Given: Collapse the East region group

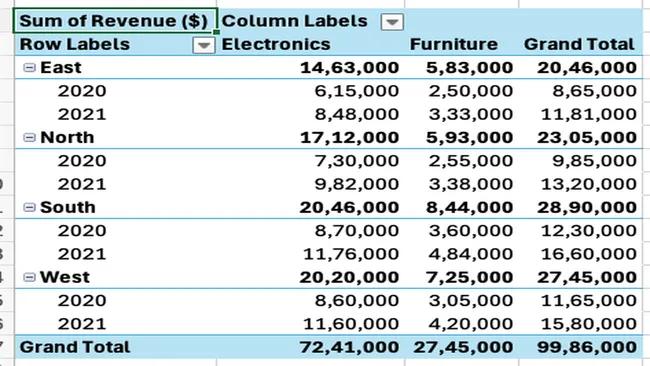Looking at the screenshot, I should (29, 68).
